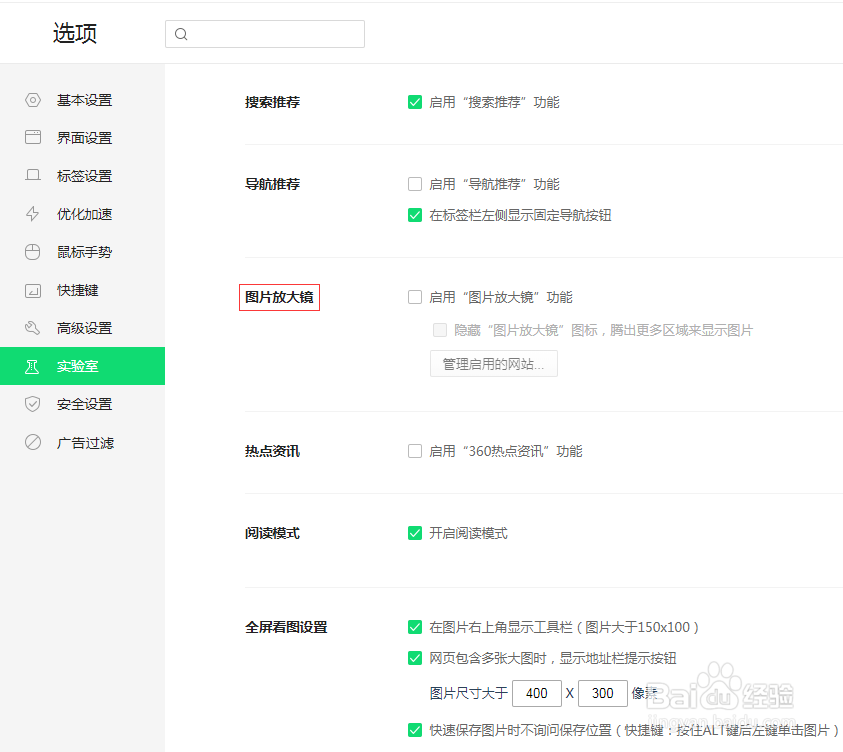Click the 快捷键 keyboard icon

33,290
